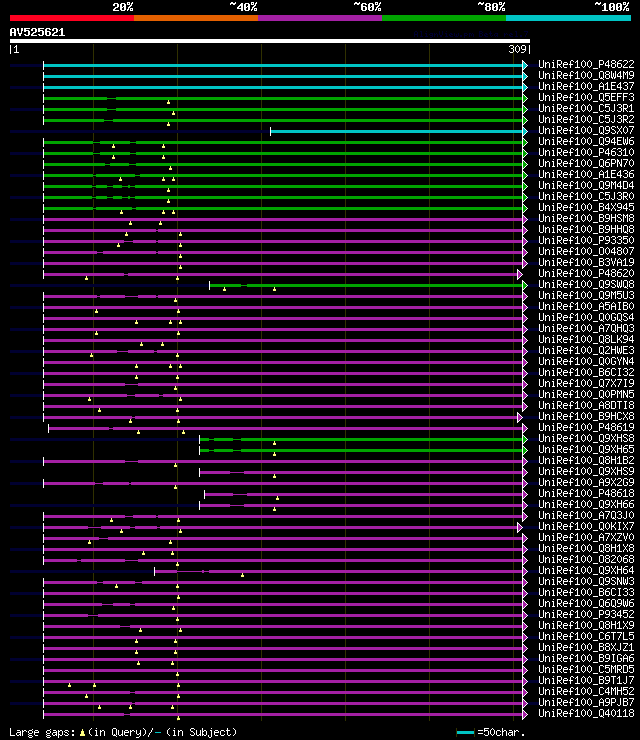Click the UniRef100_O82068 text
The width and height of the screenshot is (640, 740).
(586, 560)
